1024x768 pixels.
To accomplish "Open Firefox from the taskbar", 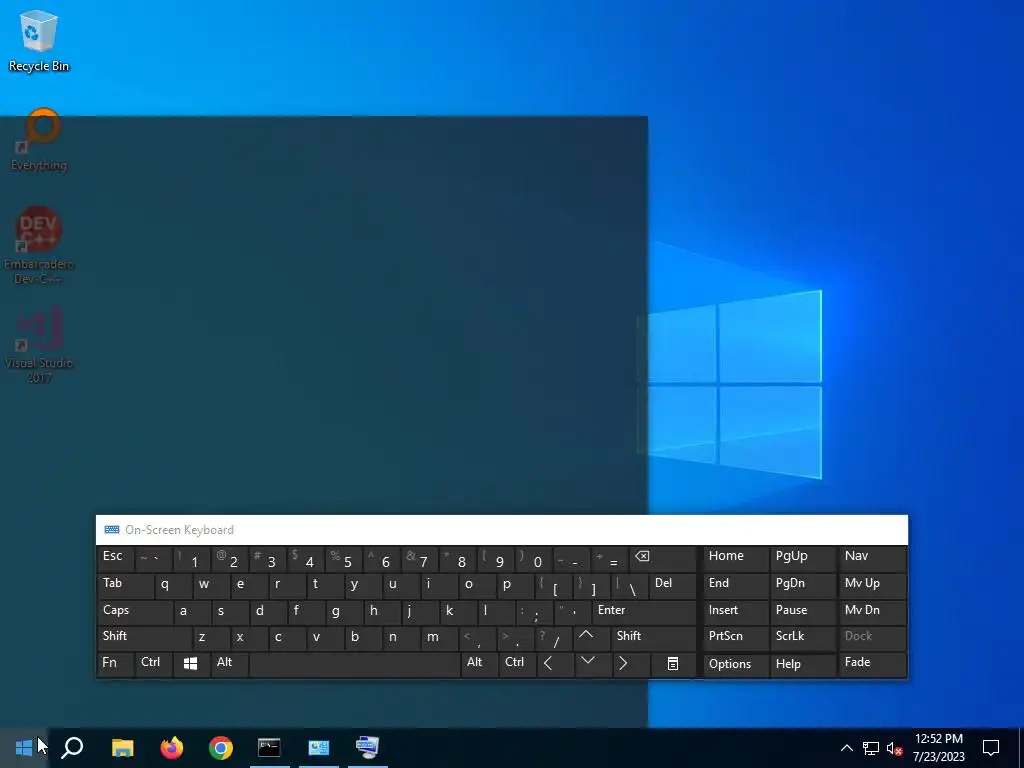I will [x=172, y=748].
